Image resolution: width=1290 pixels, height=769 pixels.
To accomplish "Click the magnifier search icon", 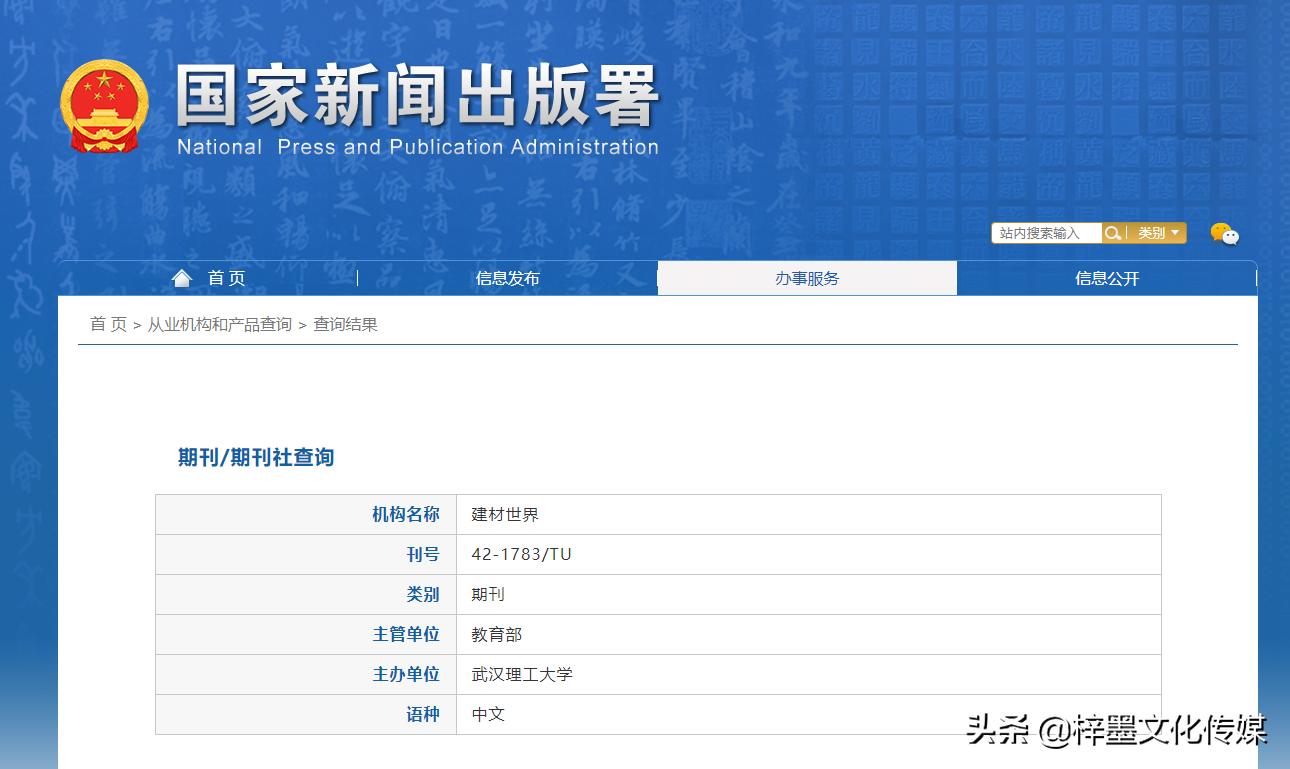I will (x=1113, y=233).
